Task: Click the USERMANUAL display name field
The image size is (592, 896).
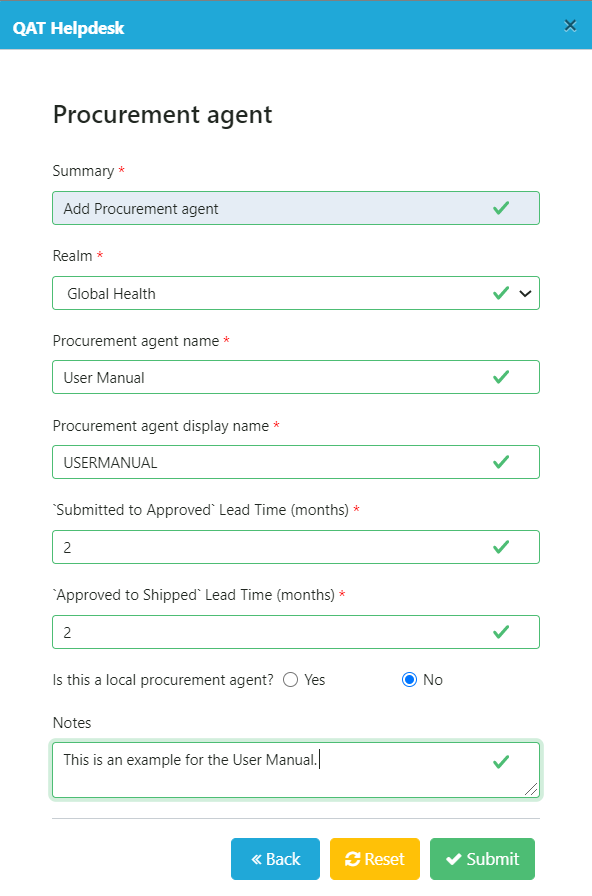Action: (296, 462)
